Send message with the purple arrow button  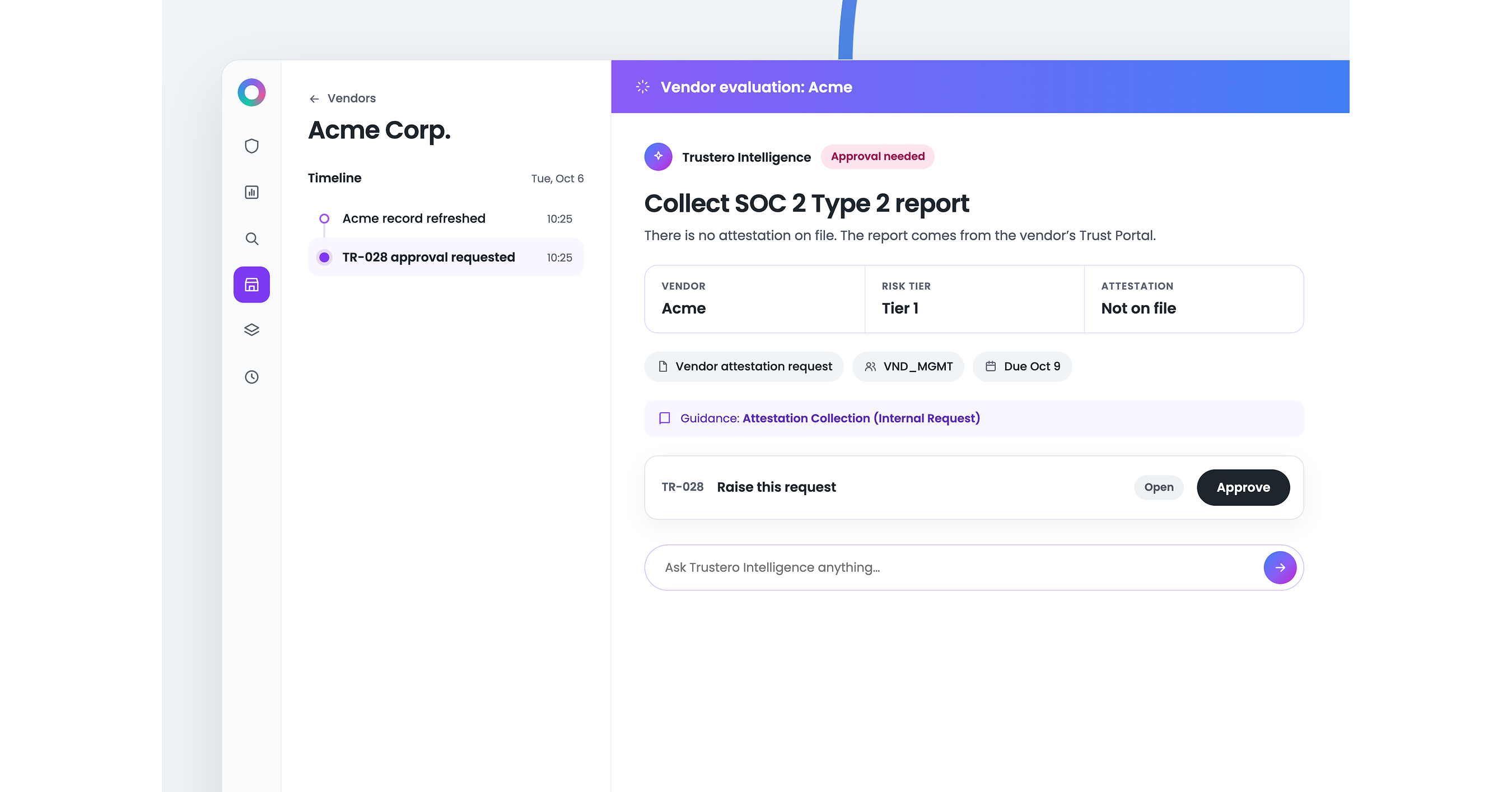pyautogui.click(x=1280, y=567)
